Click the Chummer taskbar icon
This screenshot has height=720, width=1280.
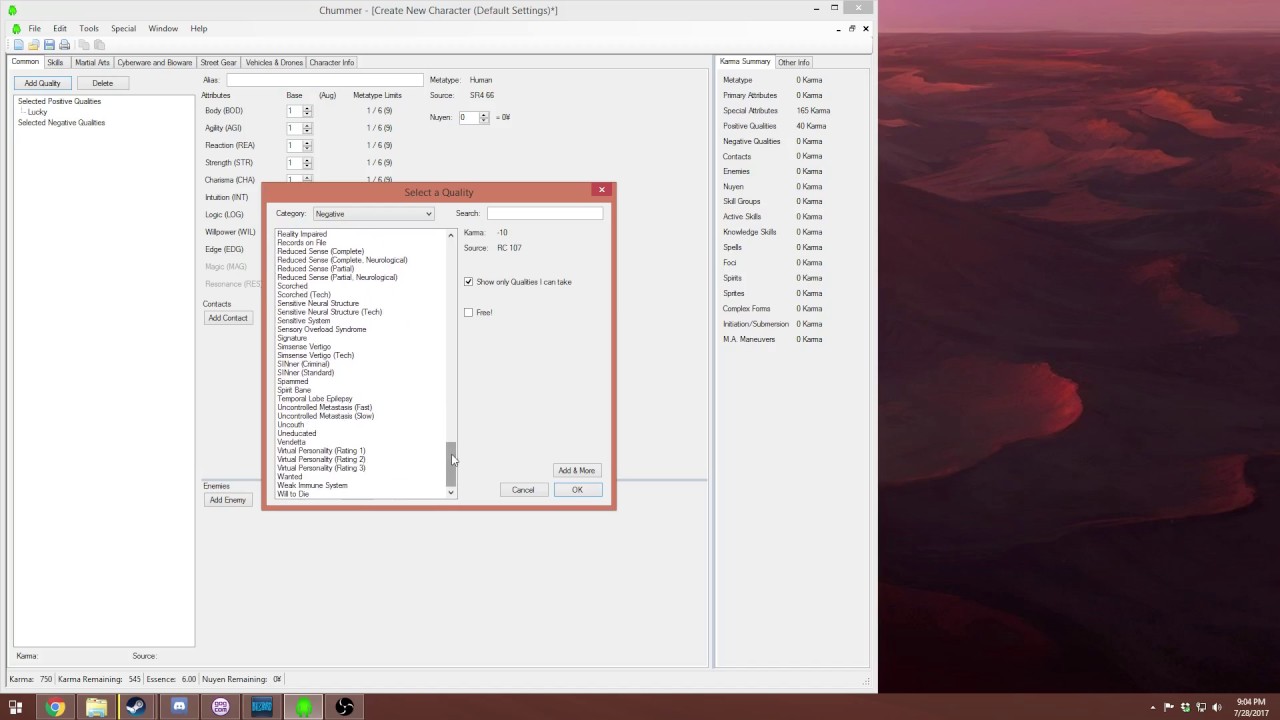[x=303, y=707]
